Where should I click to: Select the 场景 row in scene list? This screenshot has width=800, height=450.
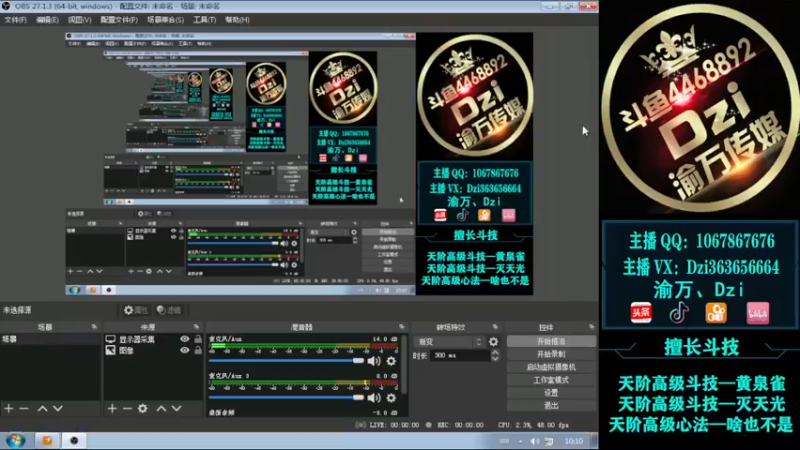tap(51, 339)
